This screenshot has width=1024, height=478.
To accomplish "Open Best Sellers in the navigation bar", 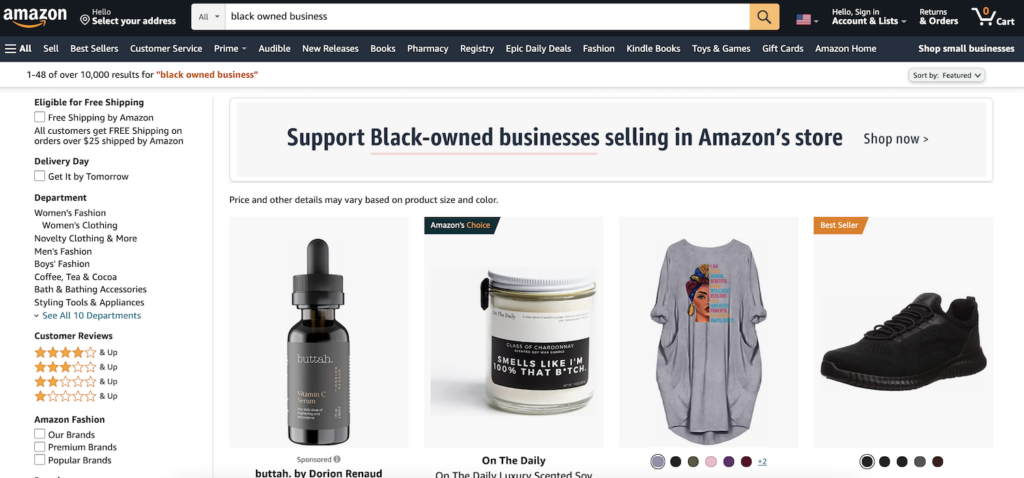I will 94,48.
